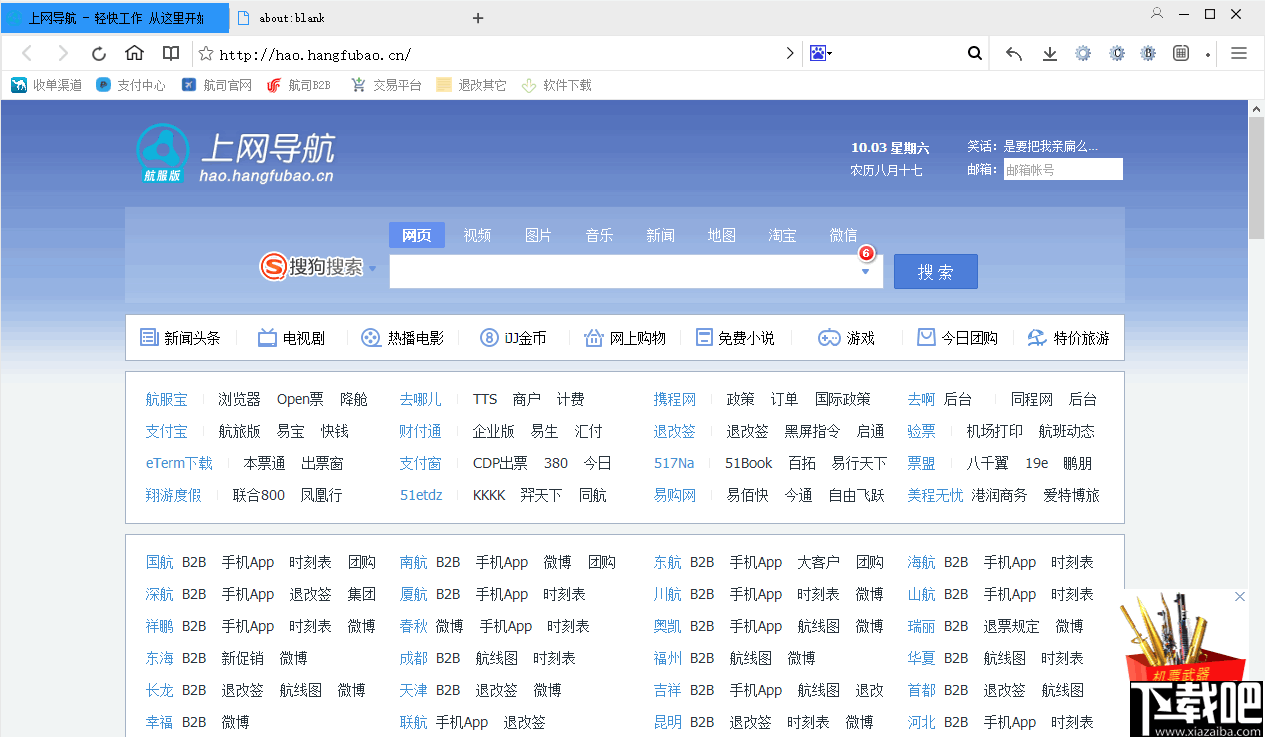Open the search magnifier in address bar
1265x737 pixels.
(974, 53)
